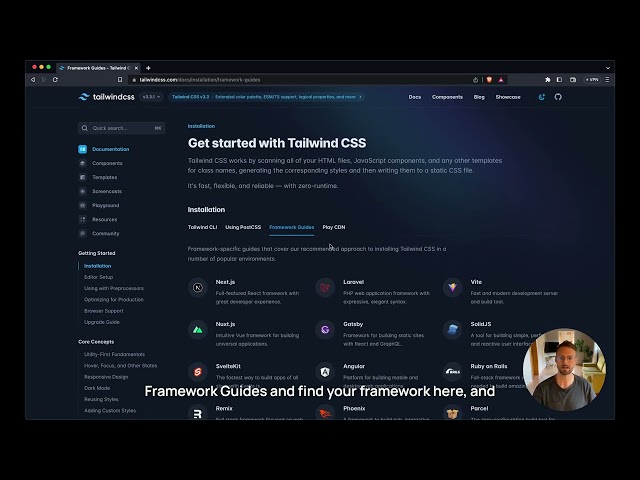640x480 pixels.
Task: Open Optimizing for Production page
Action: click(113, 299)
